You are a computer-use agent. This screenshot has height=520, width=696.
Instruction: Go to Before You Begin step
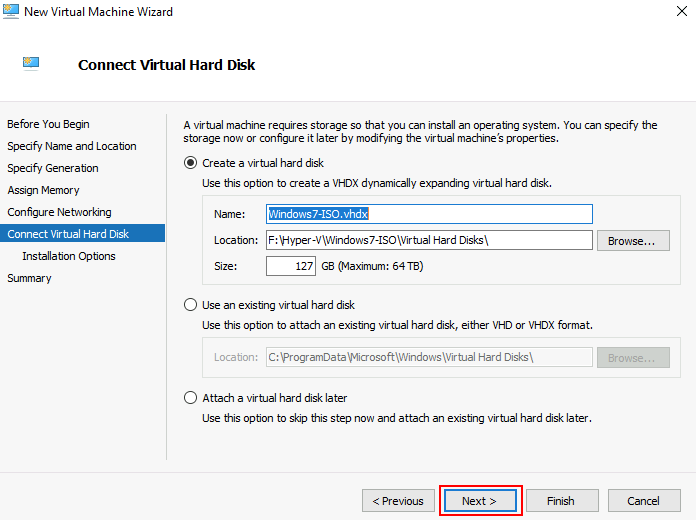[x=48, y=124]
